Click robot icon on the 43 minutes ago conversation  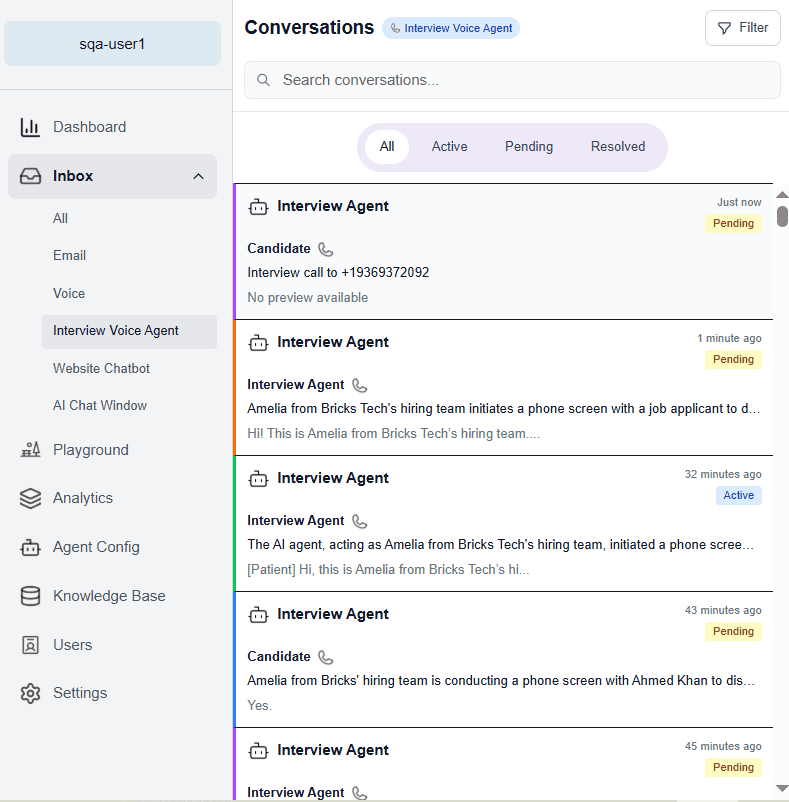click(258, 615)
